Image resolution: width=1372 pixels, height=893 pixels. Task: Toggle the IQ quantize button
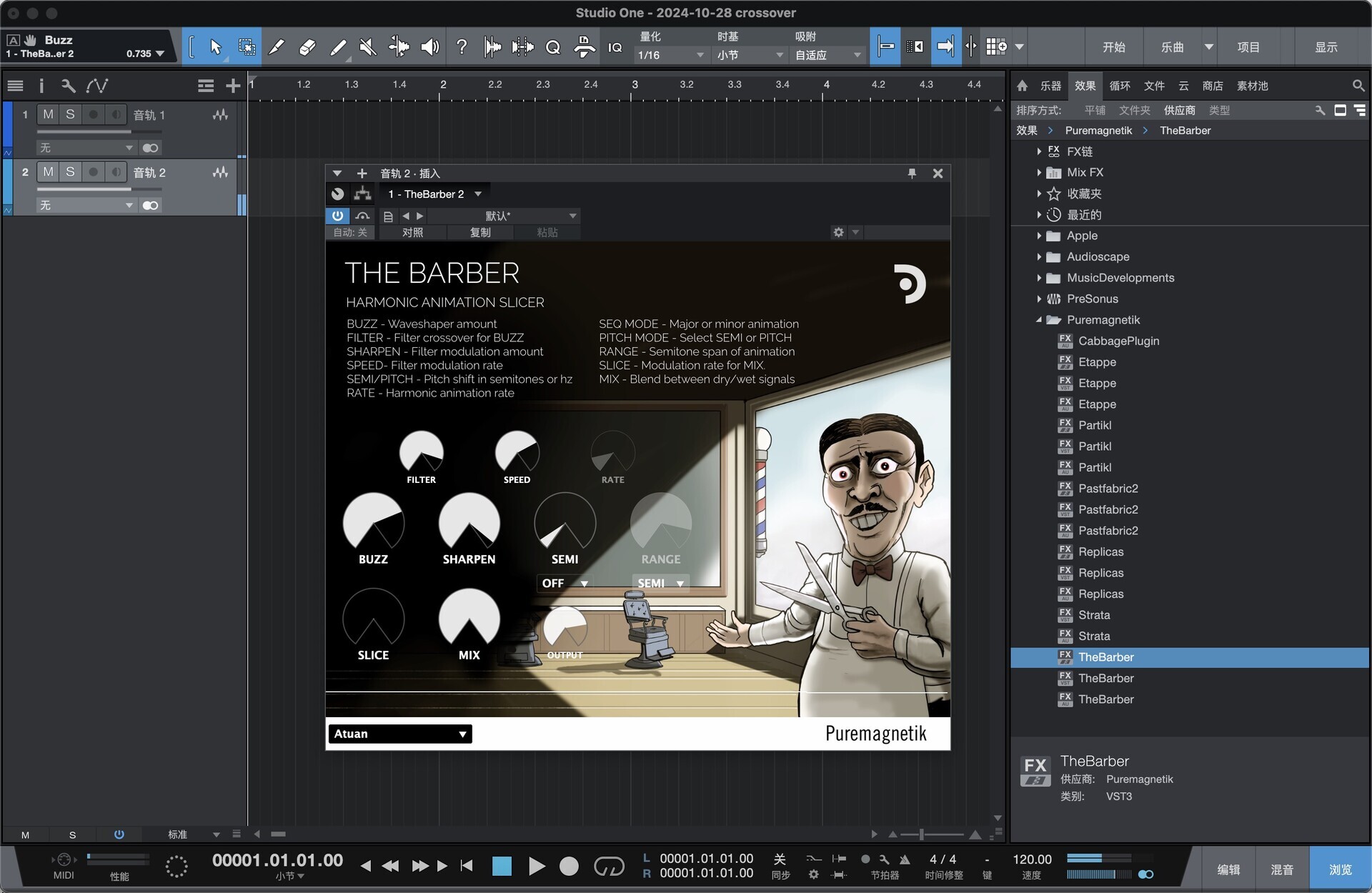(615, 47)
